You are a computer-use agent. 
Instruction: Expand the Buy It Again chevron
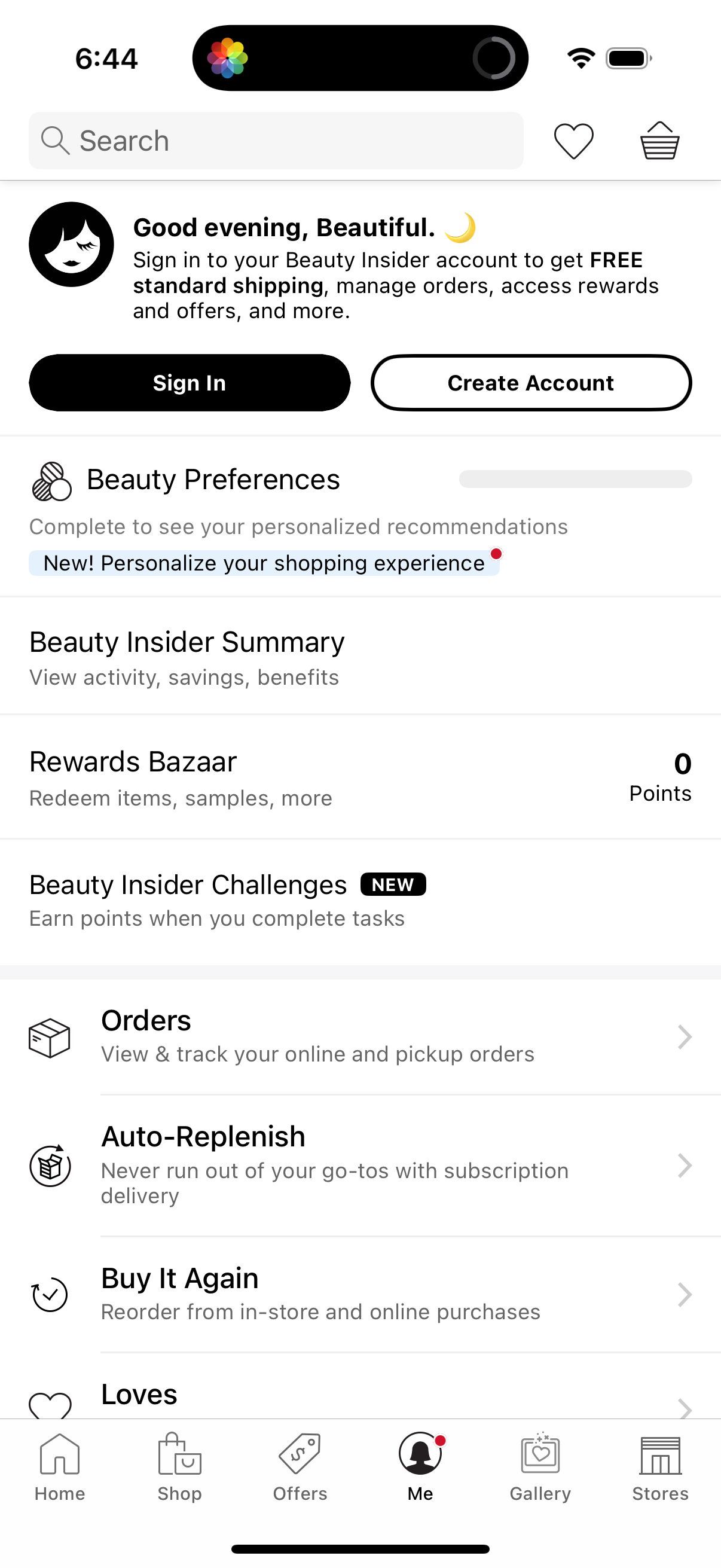[684, 1295]
